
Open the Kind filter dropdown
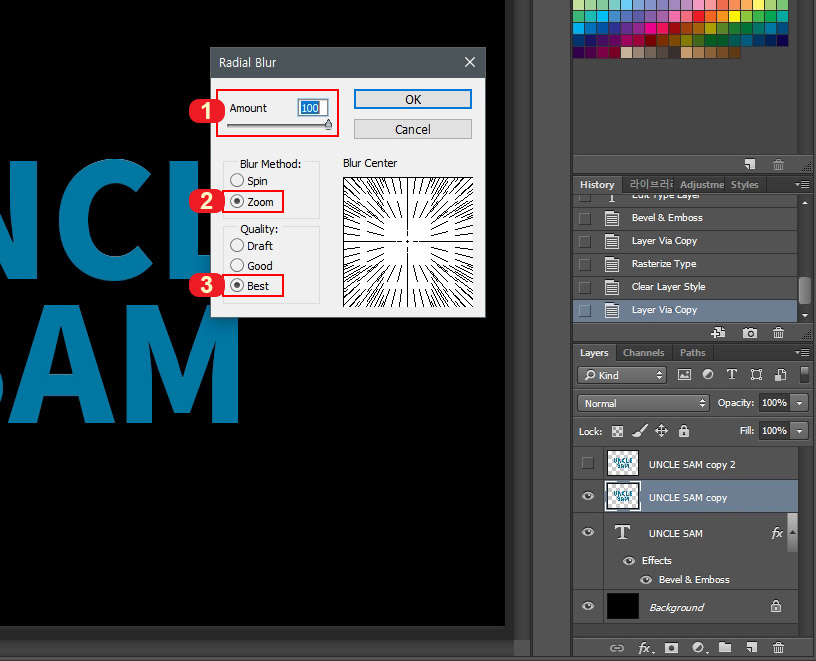pyautogui.click(x=622, y=375)
